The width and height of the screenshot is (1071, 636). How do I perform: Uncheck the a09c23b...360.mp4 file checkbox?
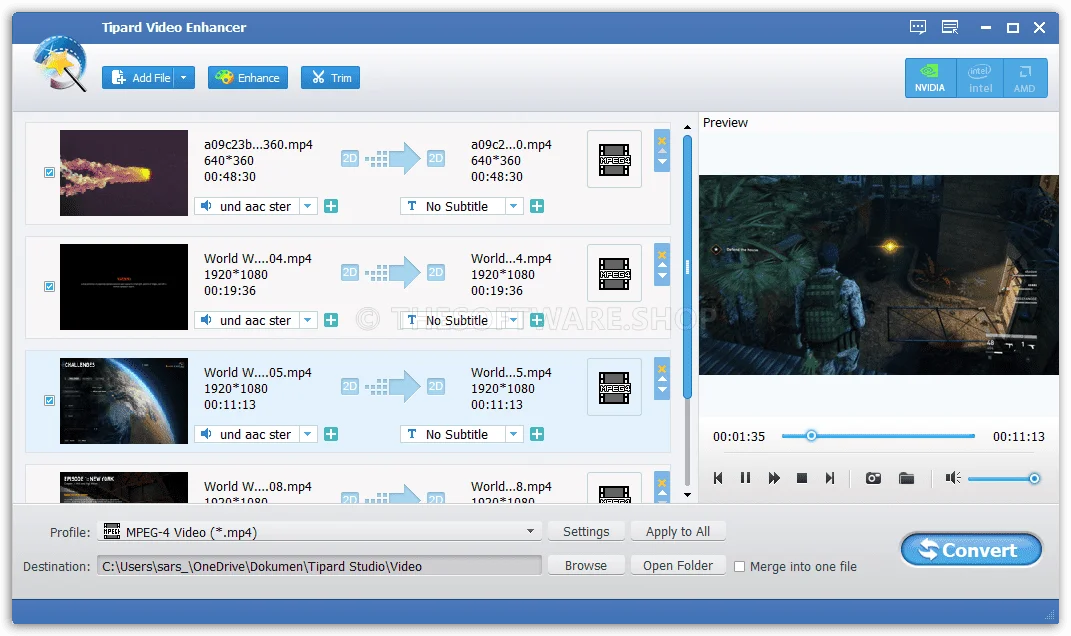49,173
